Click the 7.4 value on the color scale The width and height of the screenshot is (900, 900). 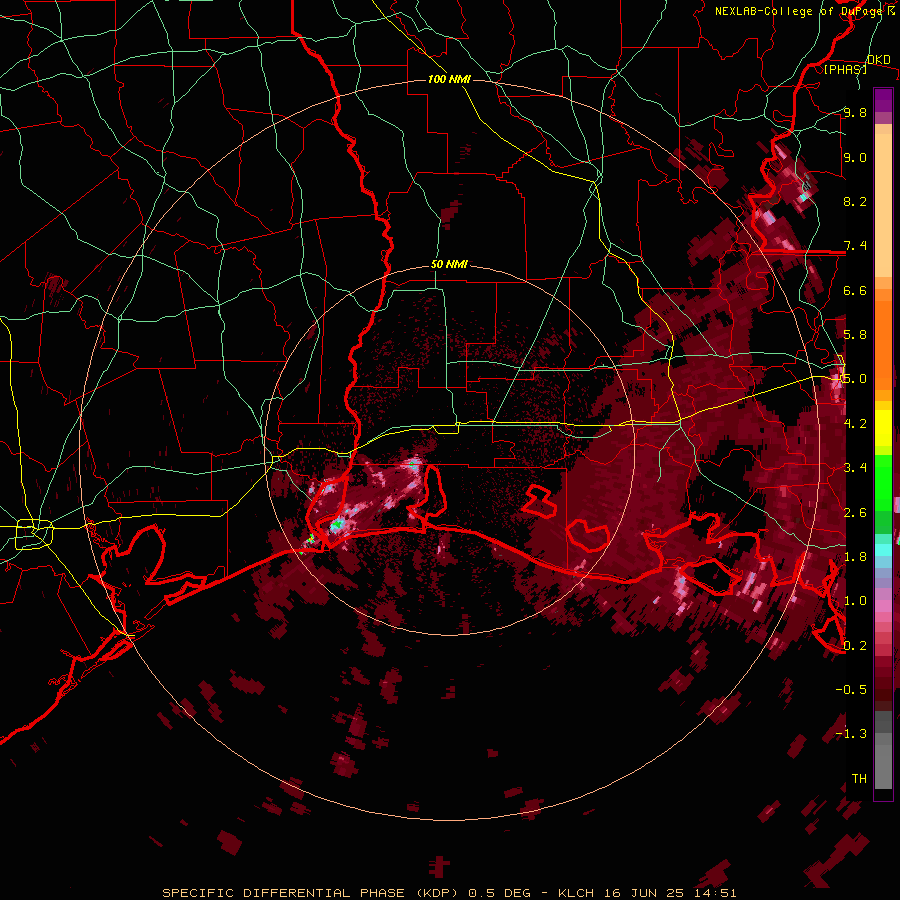point(855,246)
